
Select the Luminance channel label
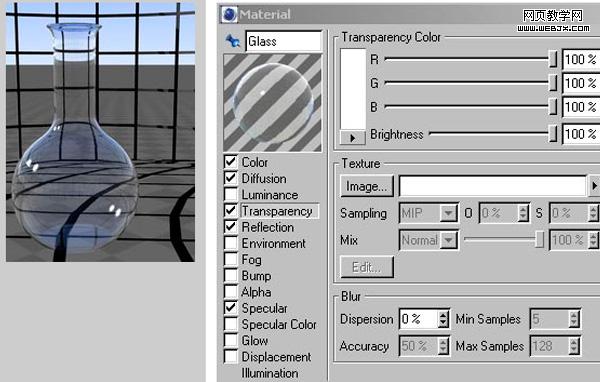point(269,195)
